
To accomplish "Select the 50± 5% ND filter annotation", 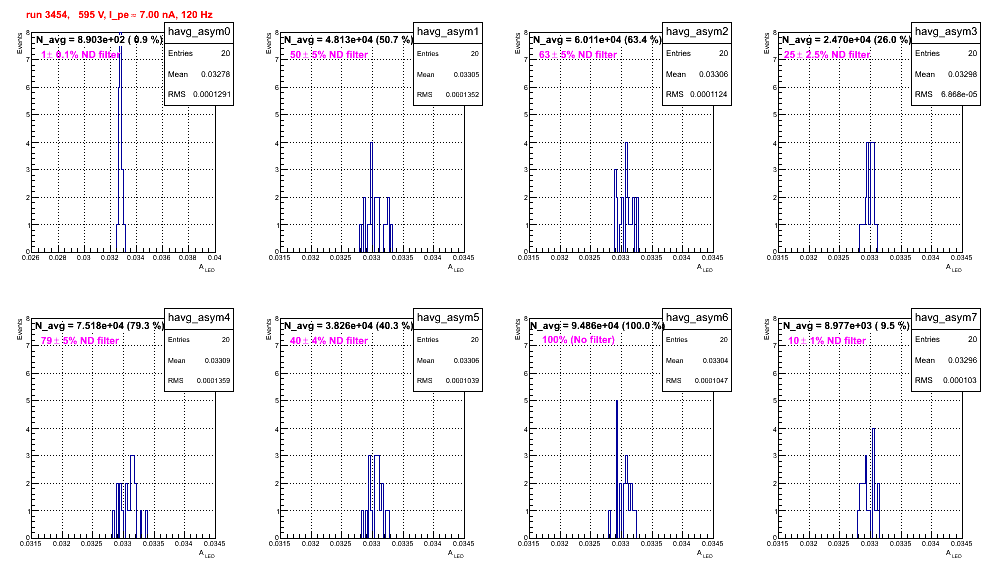I will (329, 55).
